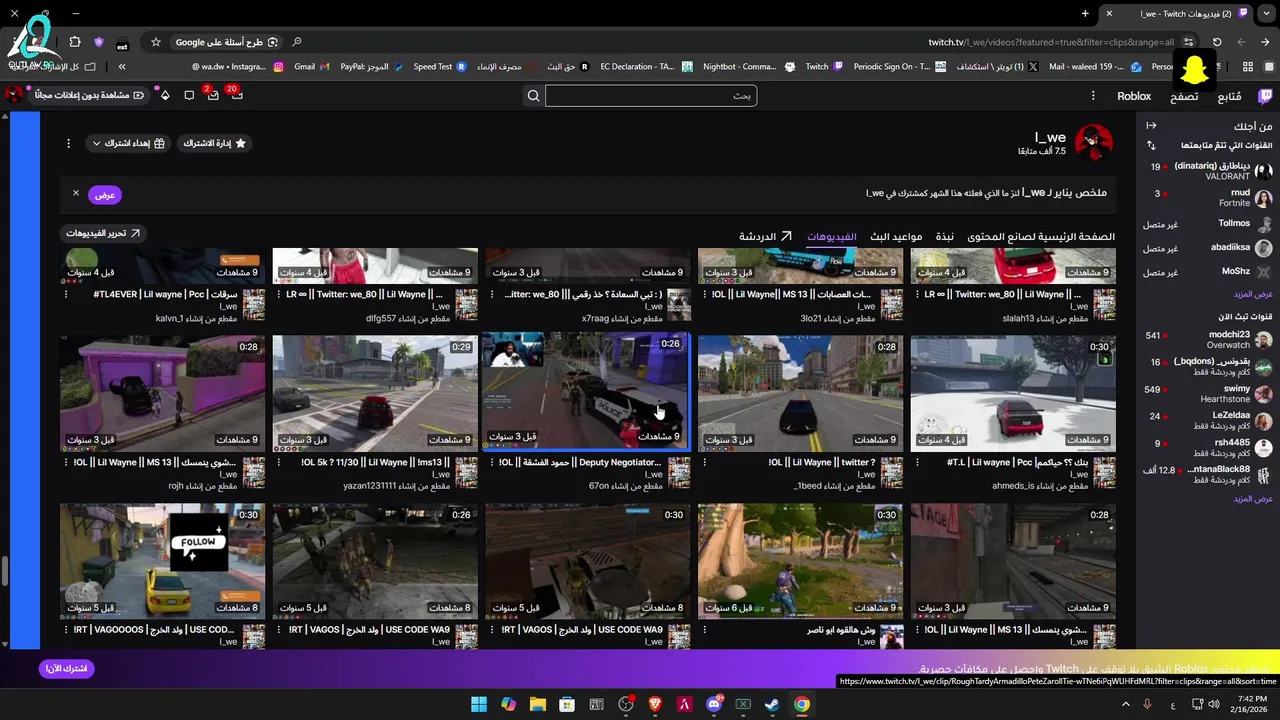Open LeZeldaa channel in sidebar
The width and height of the screenshot is (1280, 720).
pyautogui.click(x=1208, y=420)
